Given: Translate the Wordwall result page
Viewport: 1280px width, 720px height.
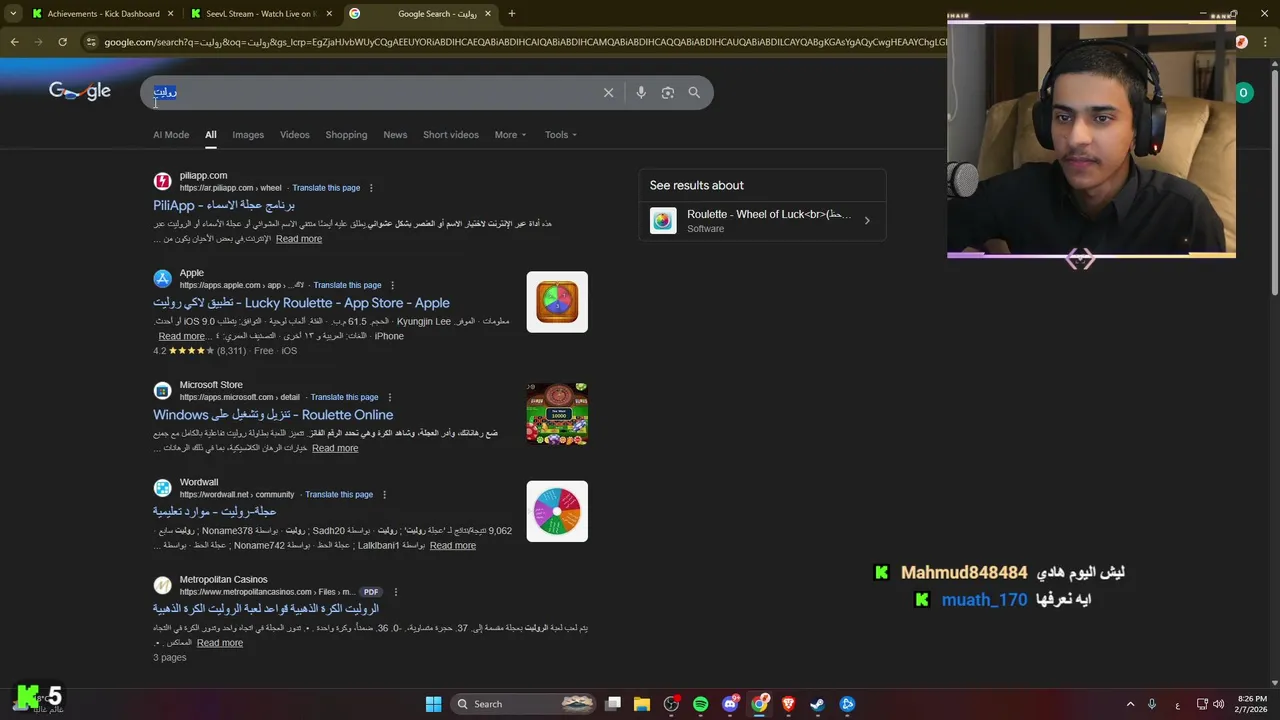Looking at the screenshot, I should (339, 494).
